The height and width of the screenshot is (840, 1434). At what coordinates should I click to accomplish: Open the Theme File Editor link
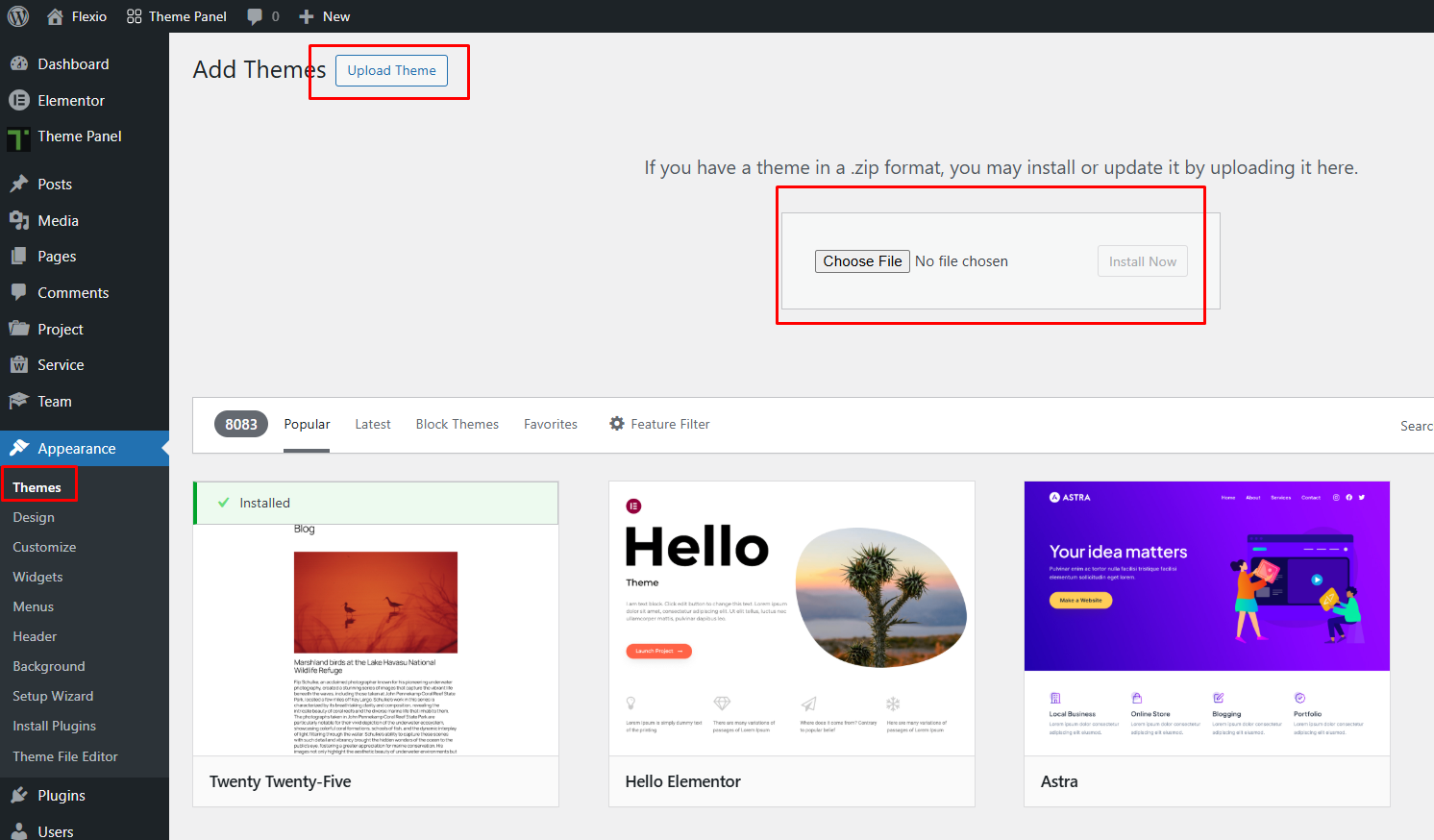tap(65, 756)
